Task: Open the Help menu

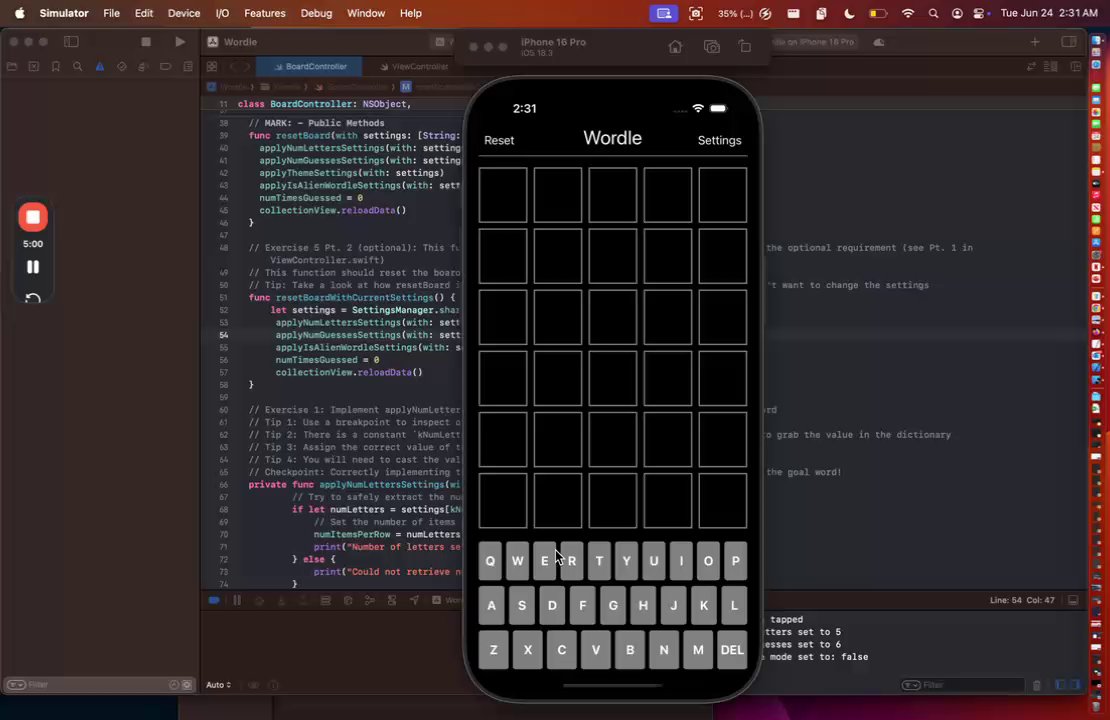Action: pos(411,13)
